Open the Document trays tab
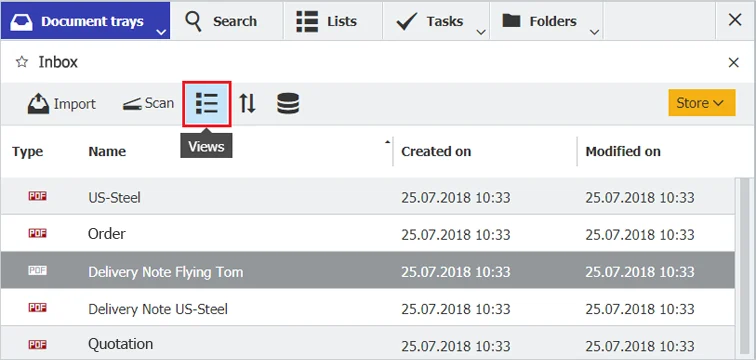Image resolution: width=756 pixels, height=360 pixels. coord(85,21)
